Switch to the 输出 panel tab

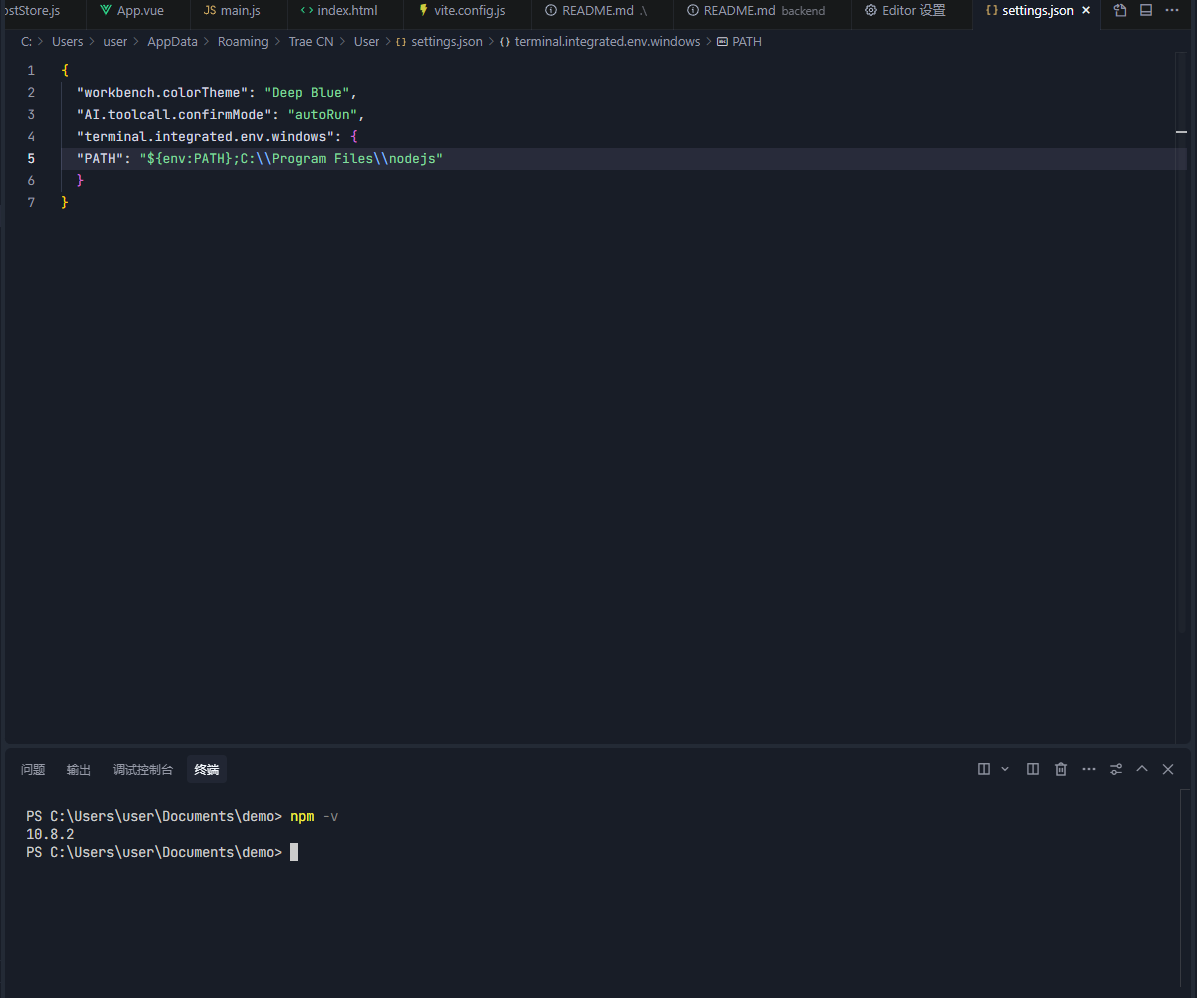pyautogui.click(x=78, y=769)
